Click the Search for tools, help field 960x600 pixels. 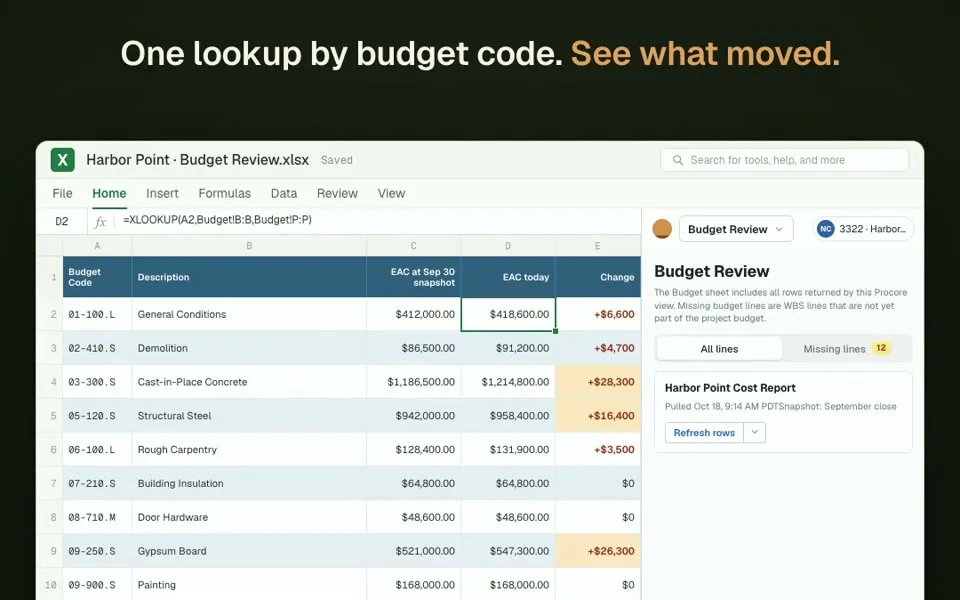(x=784, y=160)
